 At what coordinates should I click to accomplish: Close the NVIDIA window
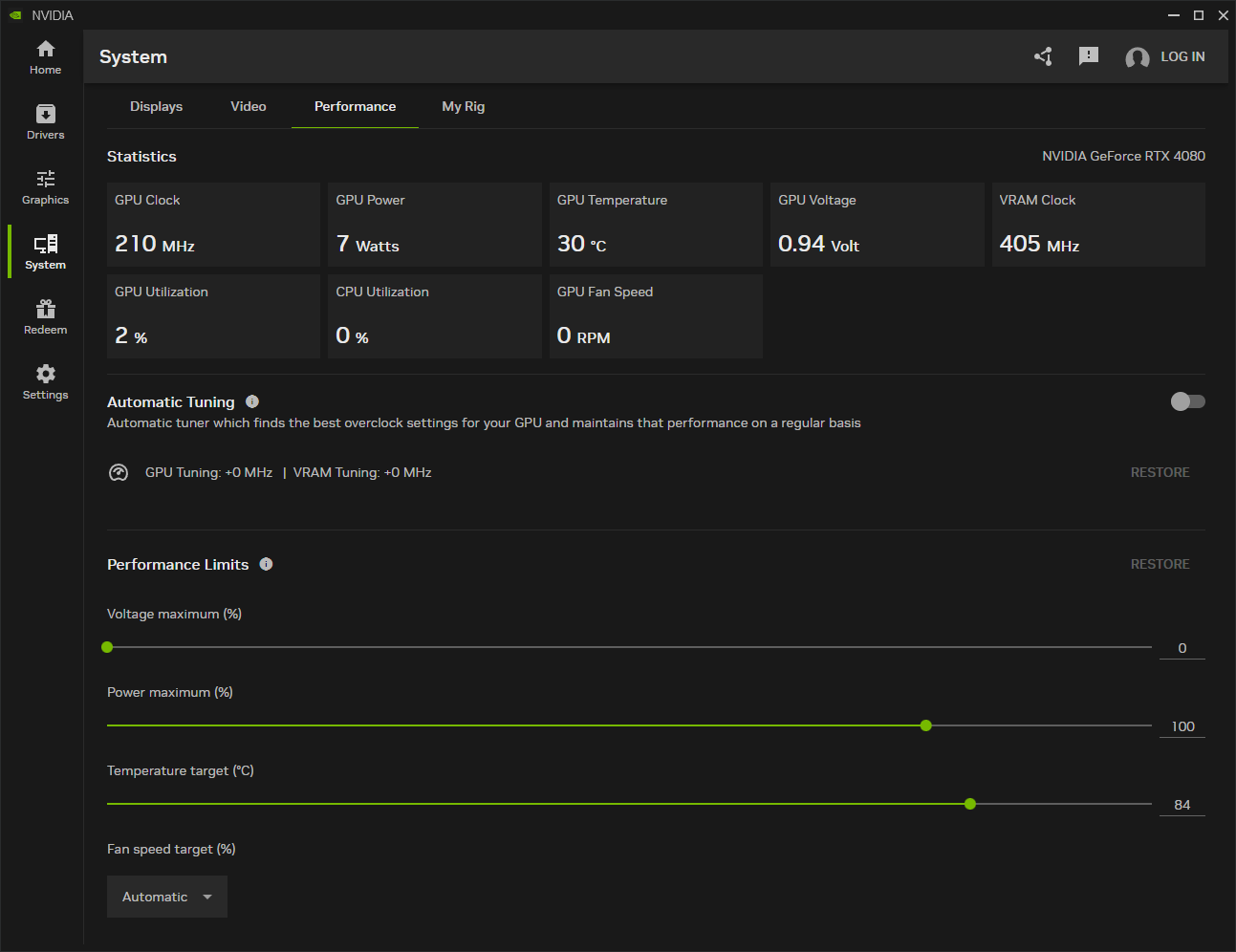(1224, 15)
